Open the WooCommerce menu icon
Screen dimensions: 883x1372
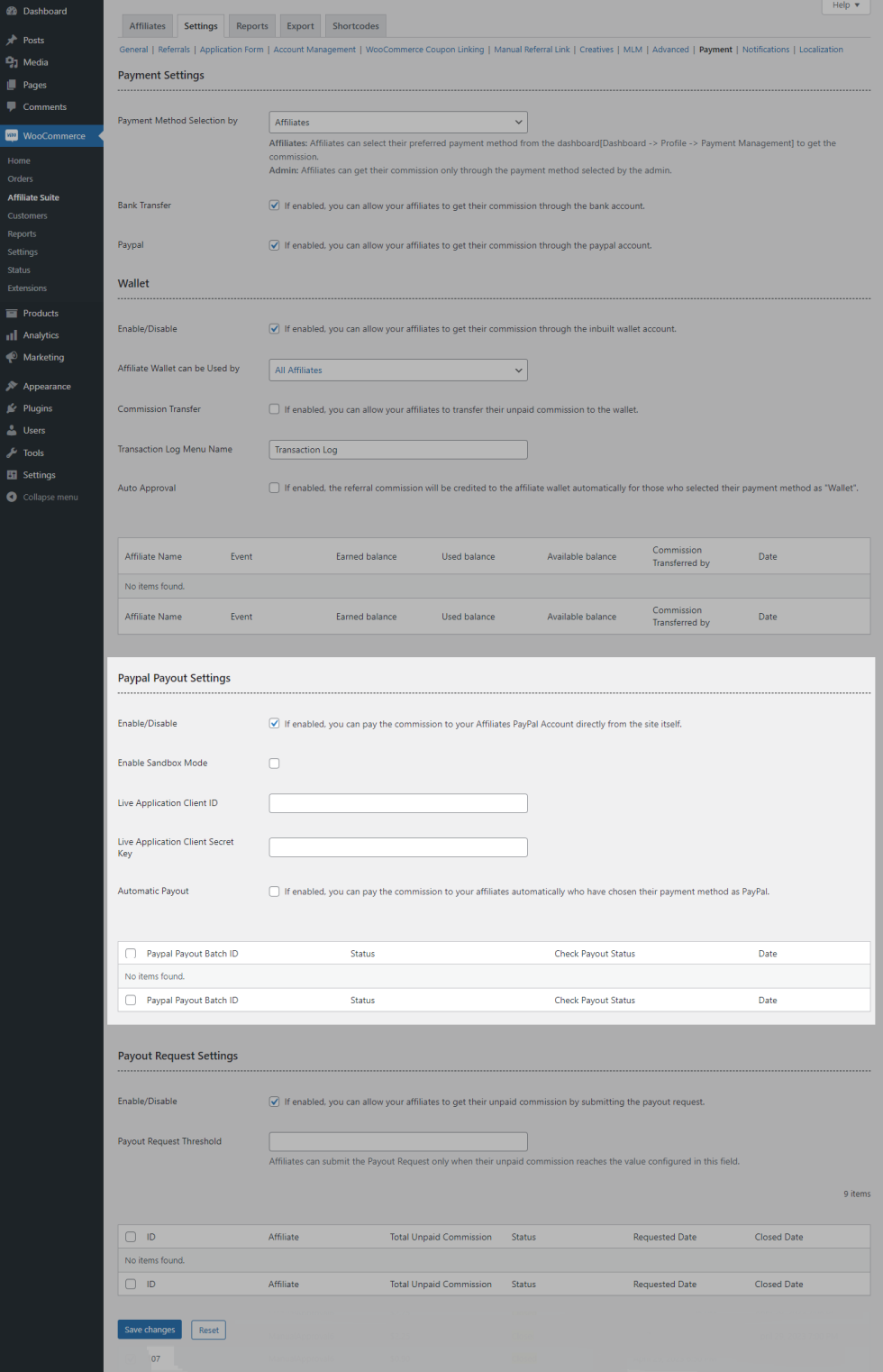(12, 136)
